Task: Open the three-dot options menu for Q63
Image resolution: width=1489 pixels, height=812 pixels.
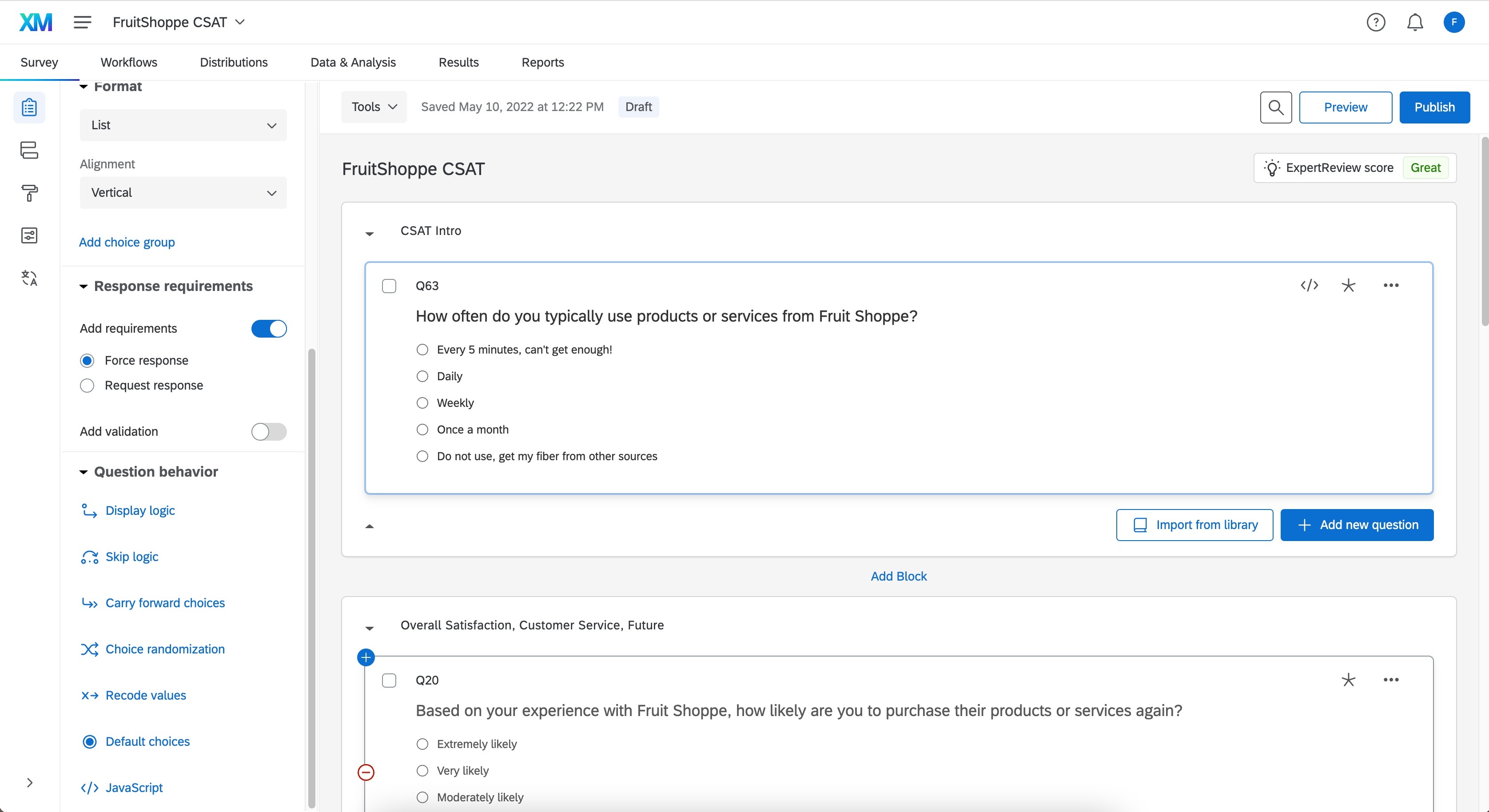Action: click(1391, 285)
